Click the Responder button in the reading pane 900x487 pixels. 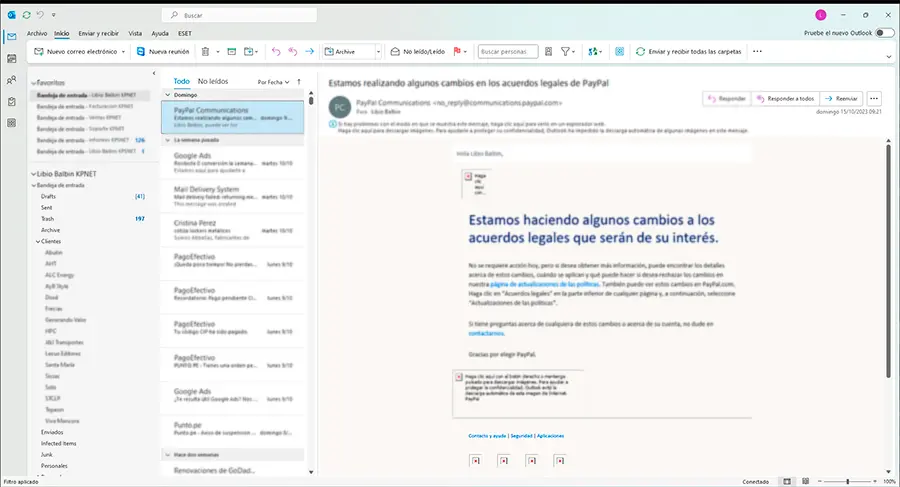click(727, 99)
